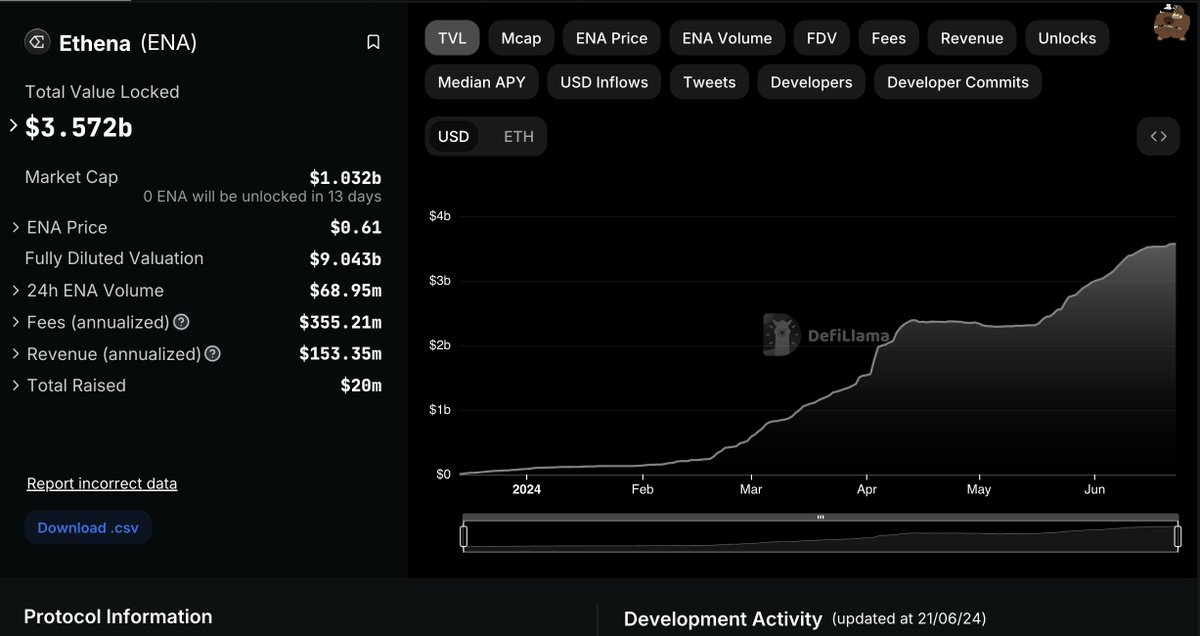This screenshot has width=1200, height=636.
Task: Click the $68.95m volume value
Action: tap(346, 291)
